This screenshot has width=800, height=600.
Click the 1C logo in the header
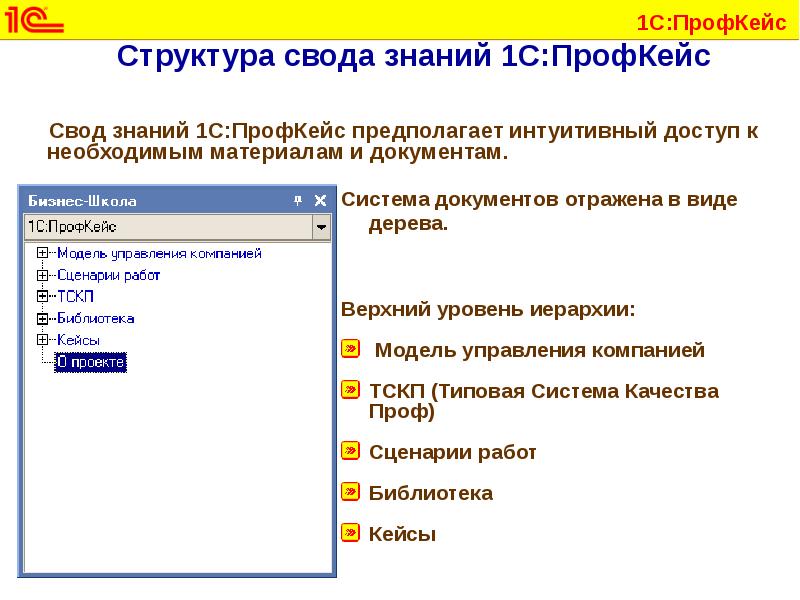[34, 20]
